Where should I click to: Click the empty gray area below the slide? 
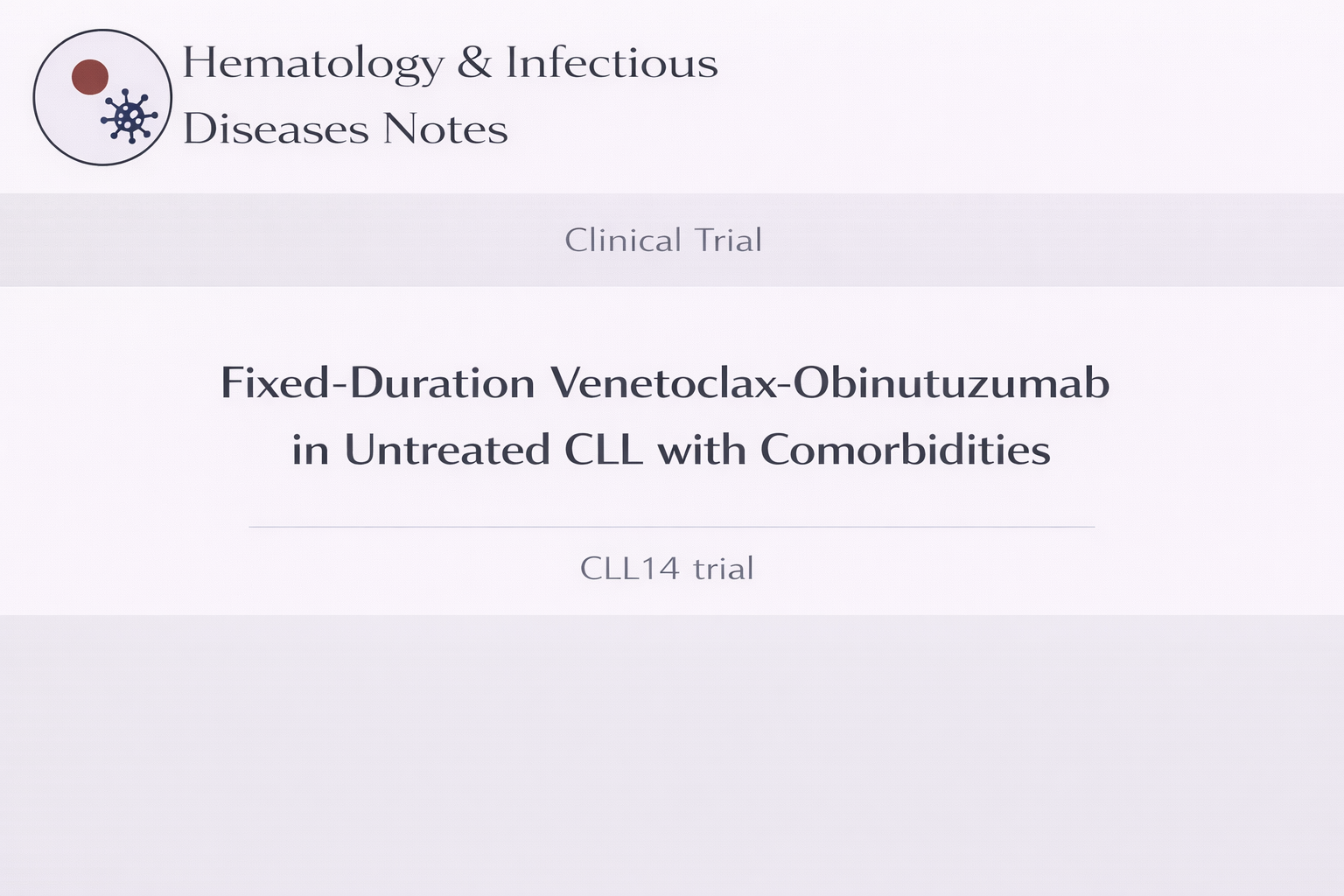(x=672, y=752)
